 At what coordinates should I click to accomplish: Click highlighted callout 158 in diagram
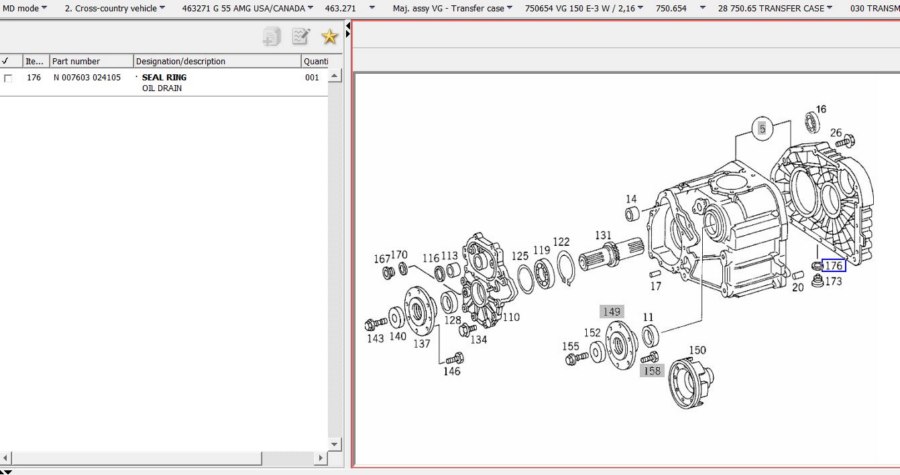(651, 370)
